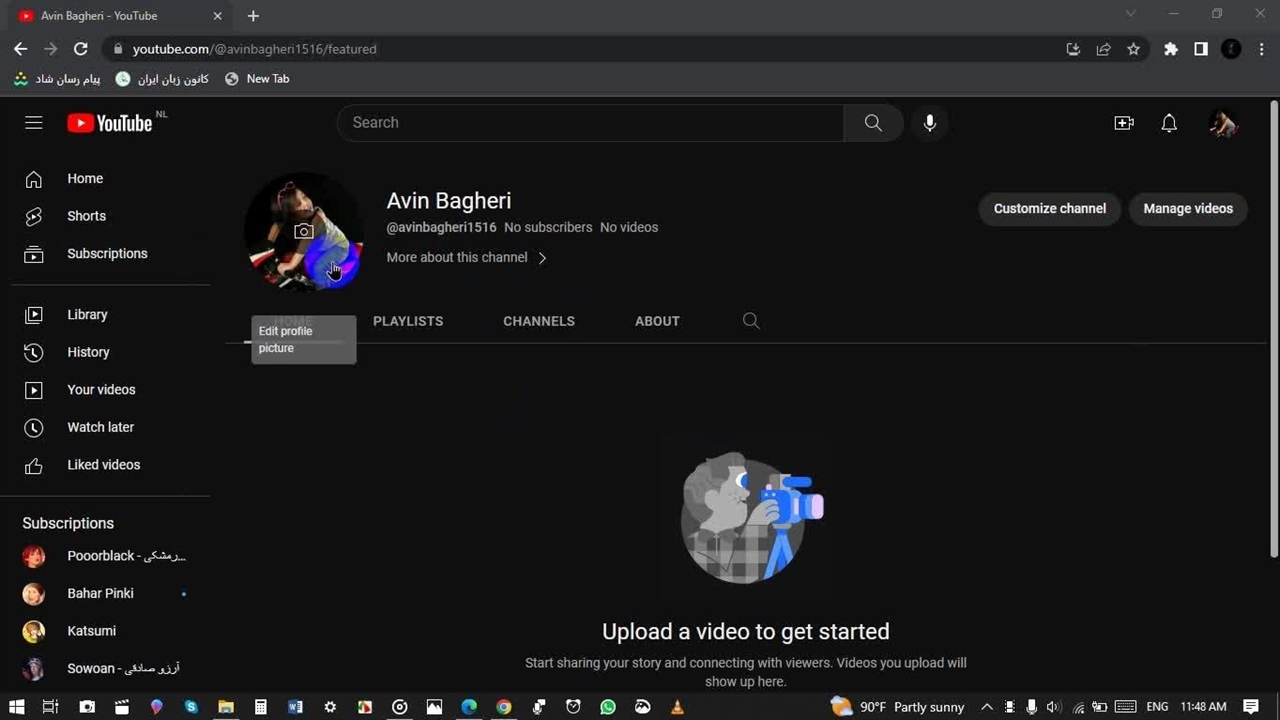Open the channel search magnifier icon
Viewport: 1280px width, 720px height.
(751, 321)
